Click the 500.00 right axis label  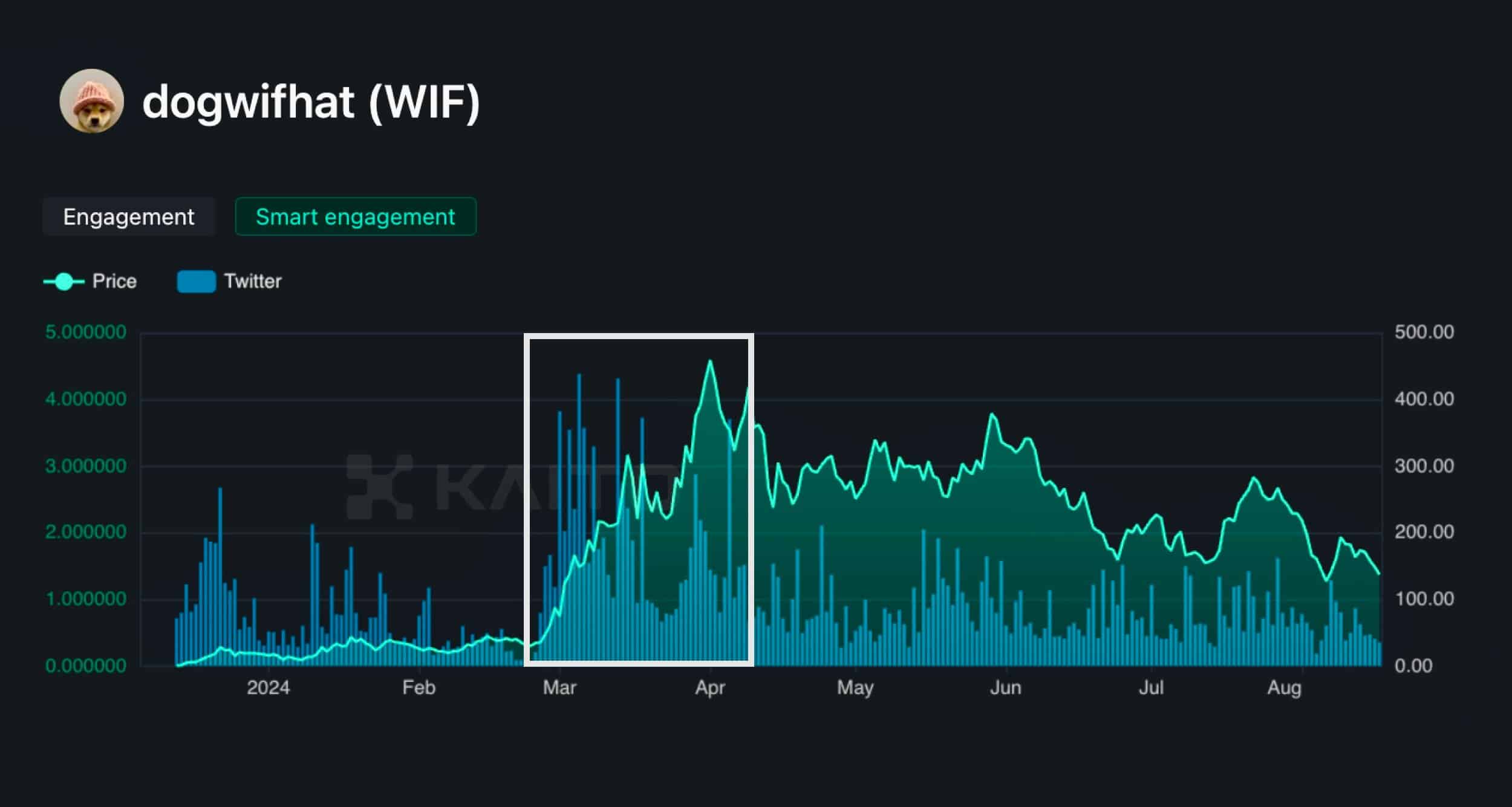point(1424,332)
